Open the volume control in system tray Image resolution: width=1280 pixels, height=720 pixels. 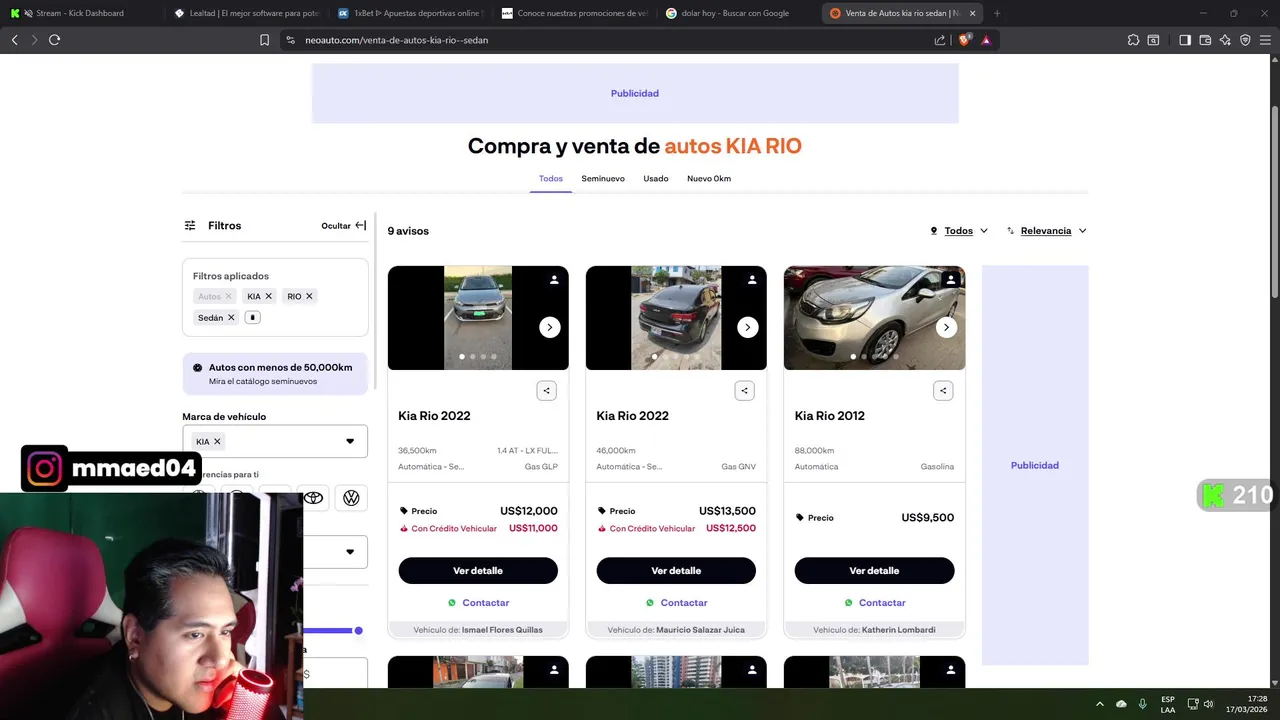1208,704
